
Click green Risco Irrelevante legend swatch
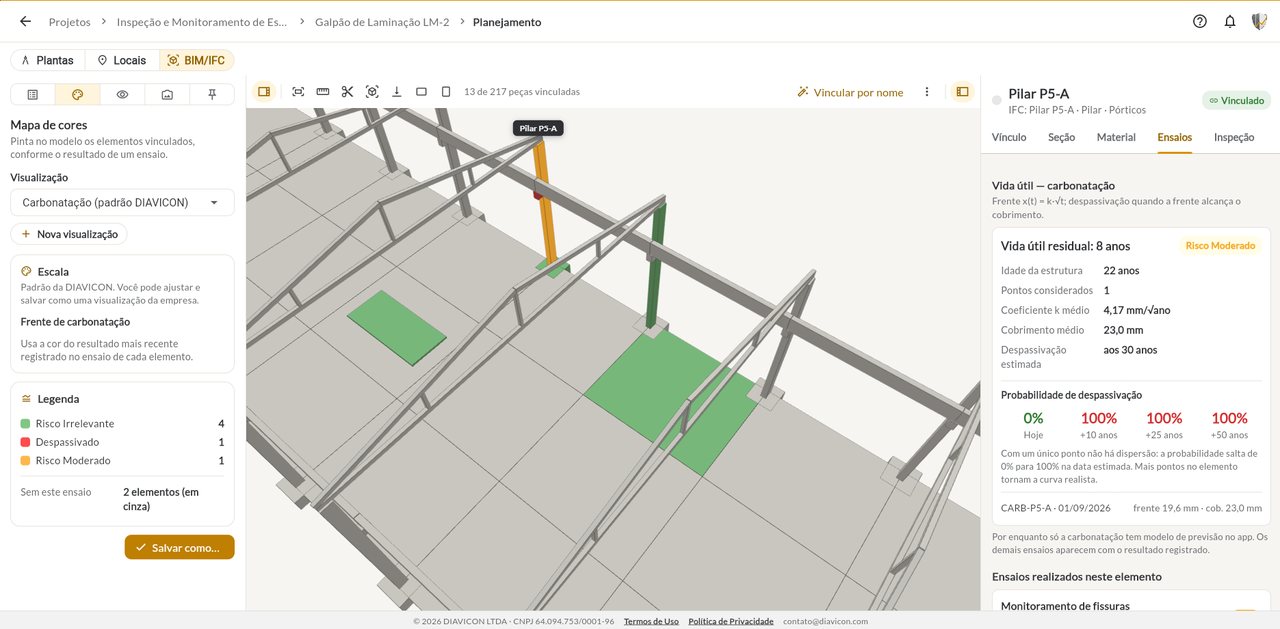click(x=25, y=424)
